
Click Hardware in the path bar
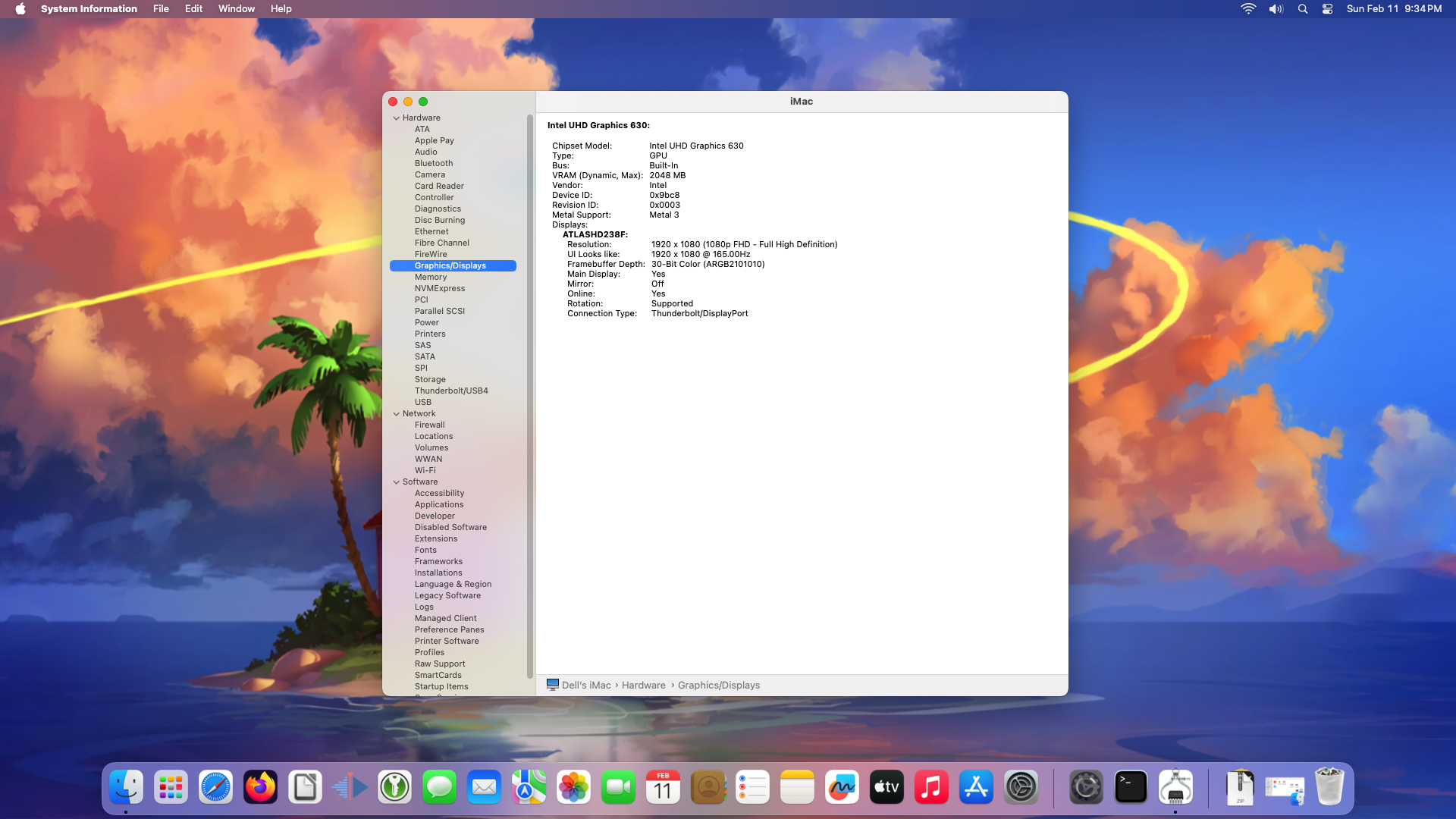pos(644,686)
